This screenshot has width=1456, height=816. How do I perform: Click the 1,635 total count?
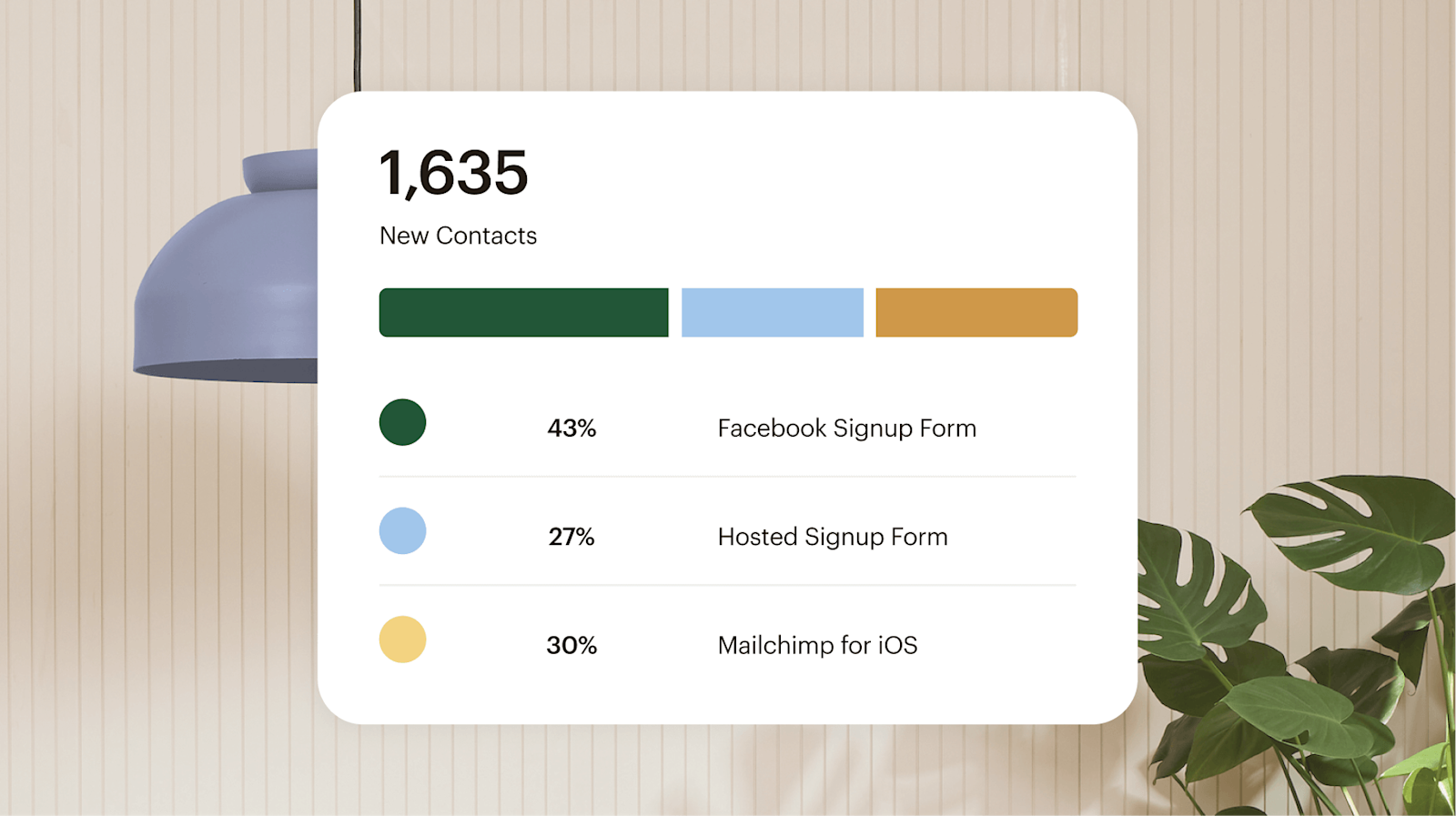pos(453,172)
